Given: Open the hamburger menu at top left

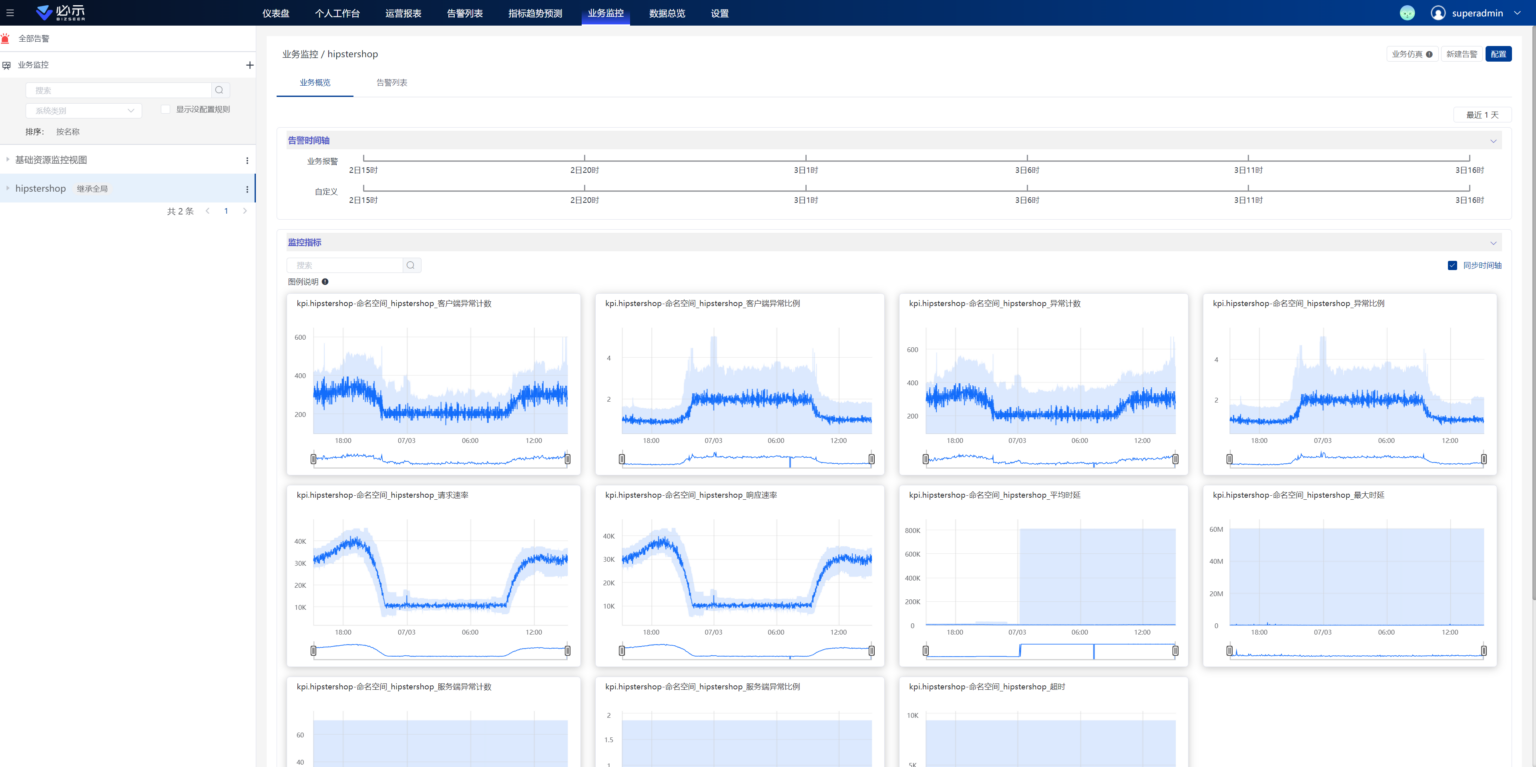Looking at the screenshot, I should pos(12,13).
